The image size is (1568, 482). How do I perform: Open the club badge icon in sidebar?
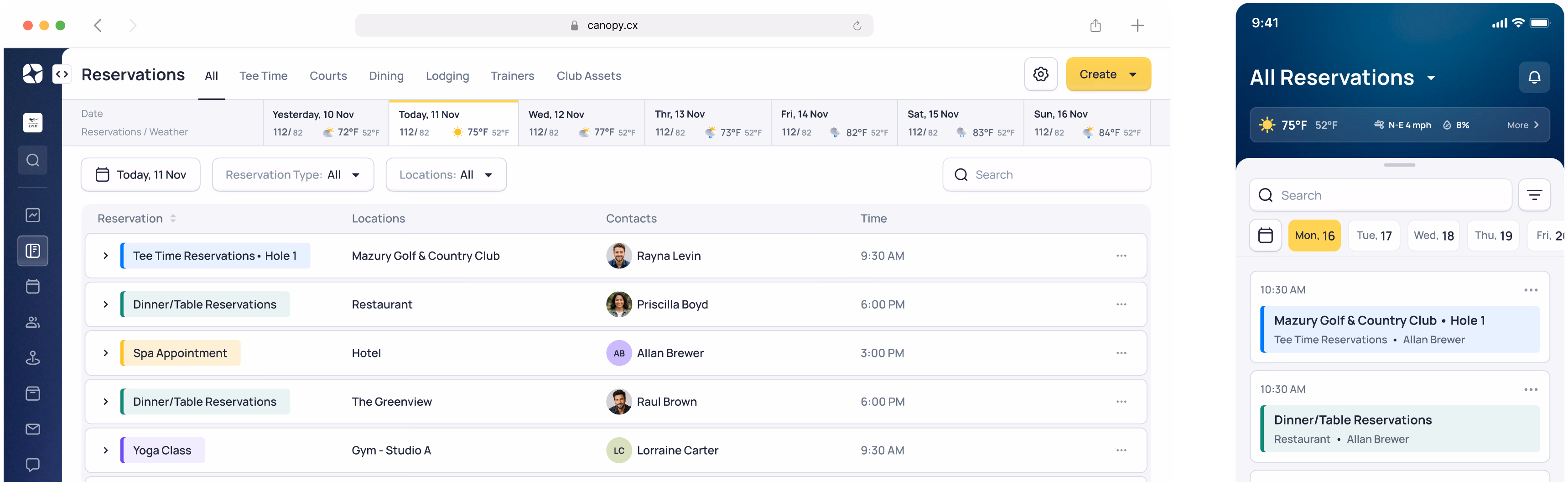(x=33, y=122)
